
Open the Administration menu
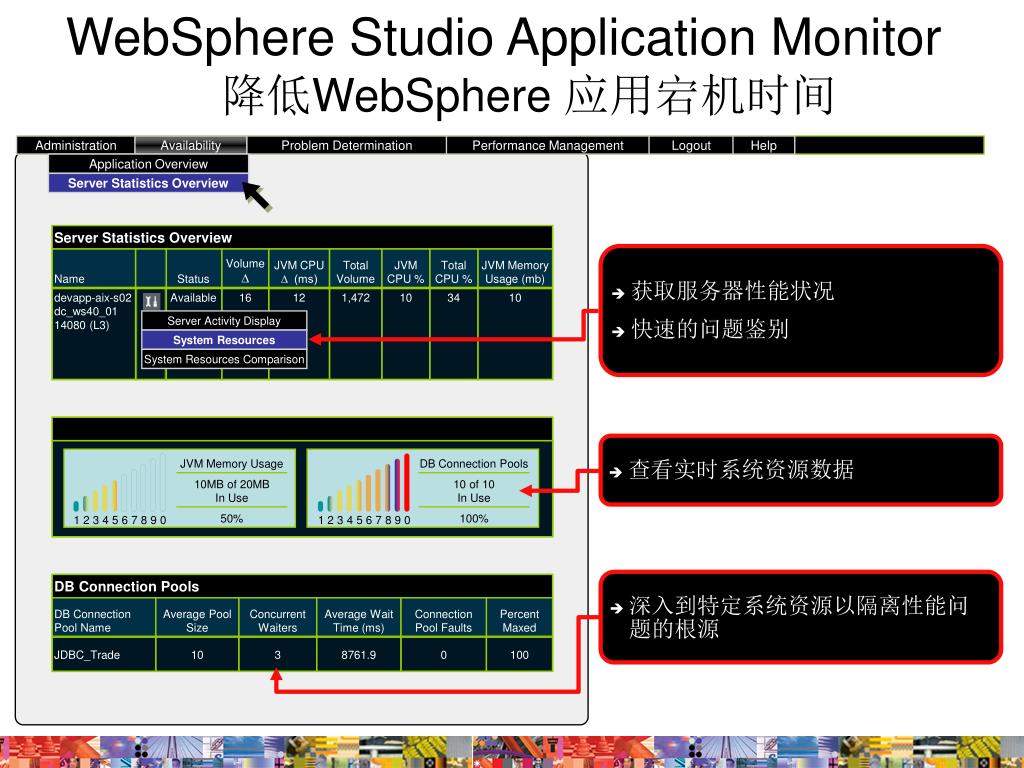pos(76,145)
